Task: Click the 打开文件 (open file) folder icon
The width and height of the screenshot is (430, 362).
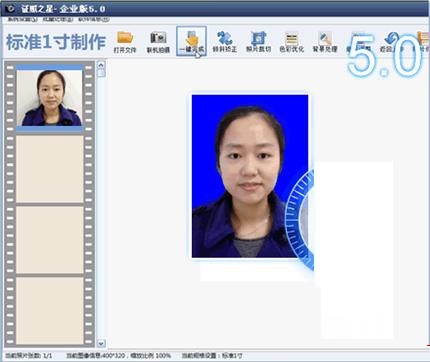Action: coord(125,42)
